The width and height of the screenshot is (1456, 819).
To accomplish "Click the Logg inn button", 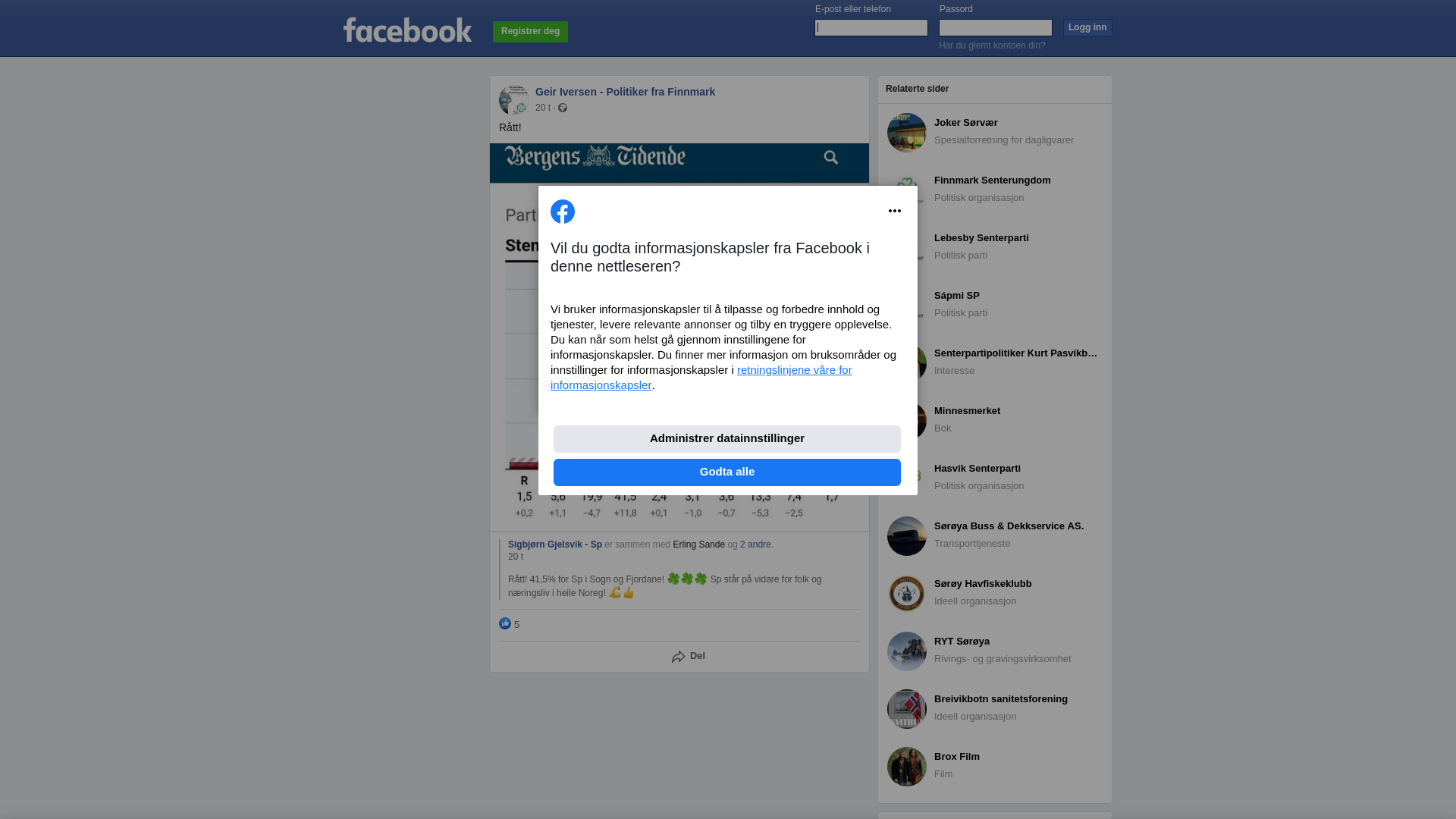I will (1087, 28).
